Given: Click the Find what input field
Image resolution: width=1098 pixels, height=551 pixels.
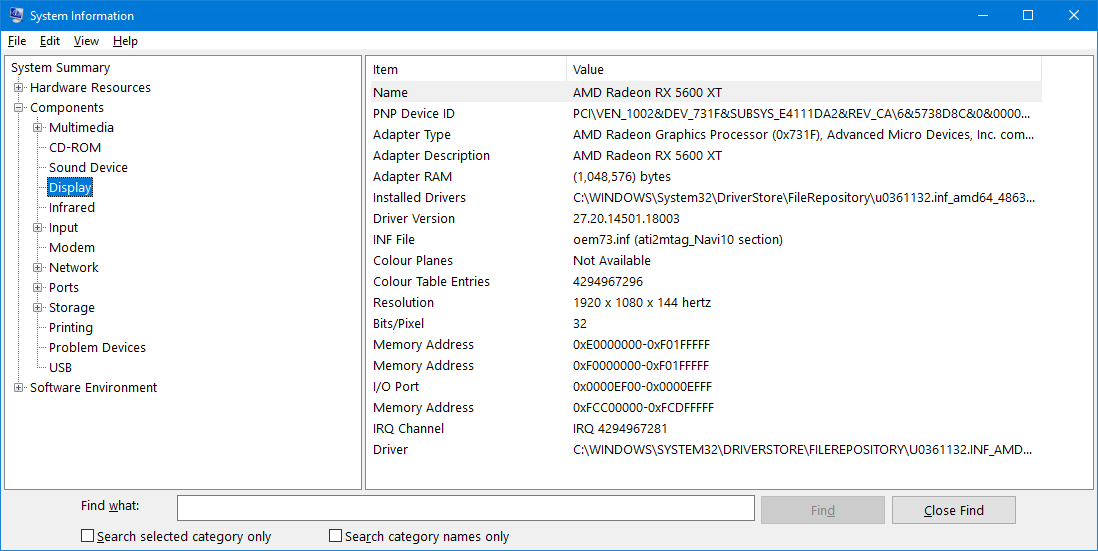Looking at the screenshot, I should pos(466,508).
